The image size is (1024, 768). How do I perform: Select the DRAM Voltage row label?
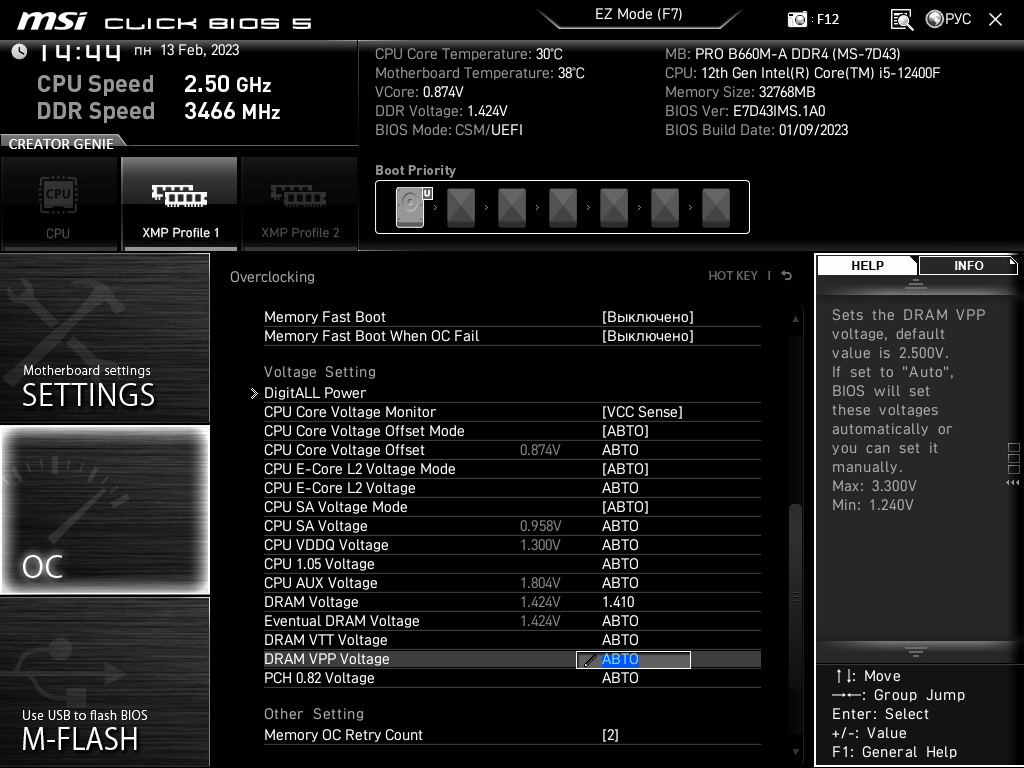click(311, 602)
